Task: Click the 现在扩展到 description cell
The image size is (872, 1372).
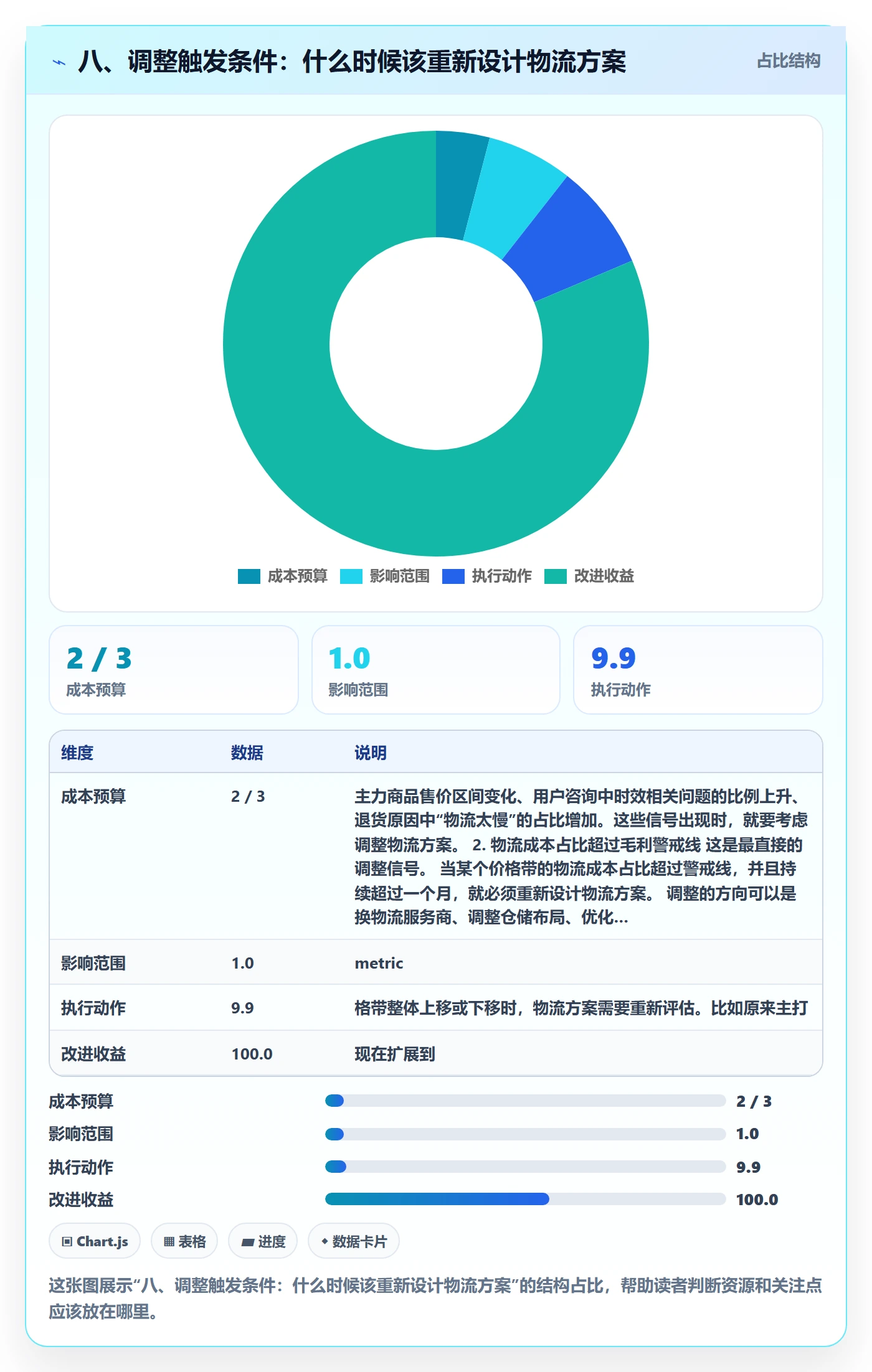Action: tap(395, 1054)
